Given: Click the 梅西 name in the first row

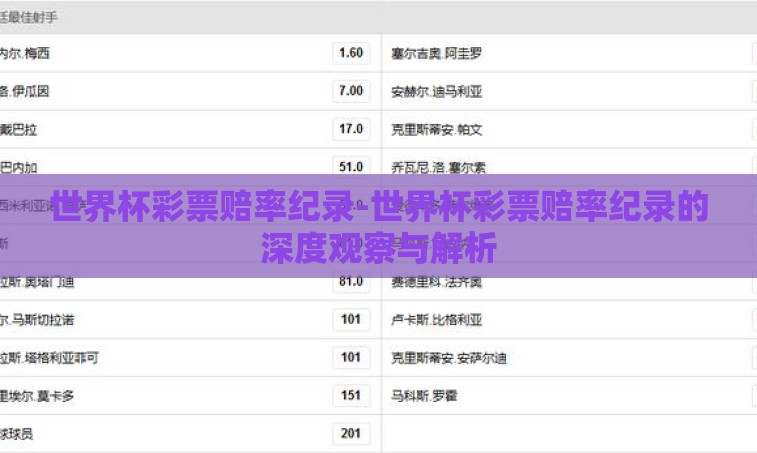Looking at the screenshot, I should pyautogui.click(x=25, y=53).
